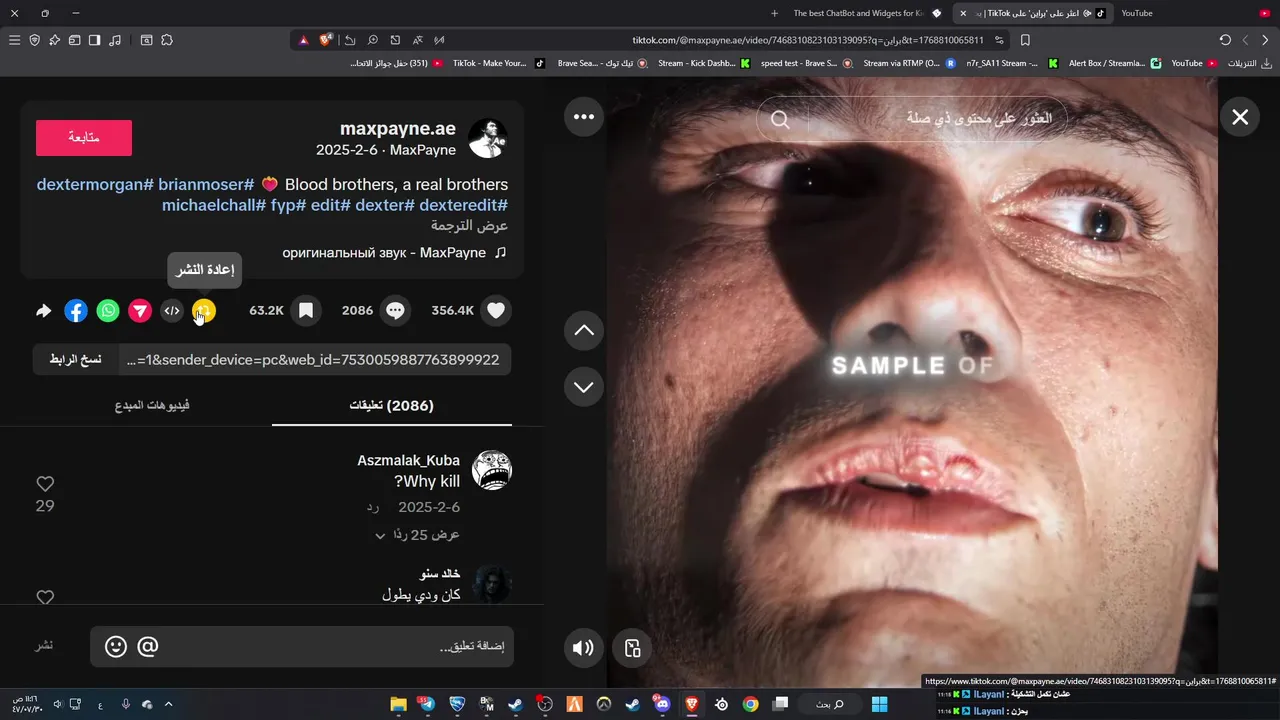Reload the page
1280x720 pixels.
pos(1225,40)
